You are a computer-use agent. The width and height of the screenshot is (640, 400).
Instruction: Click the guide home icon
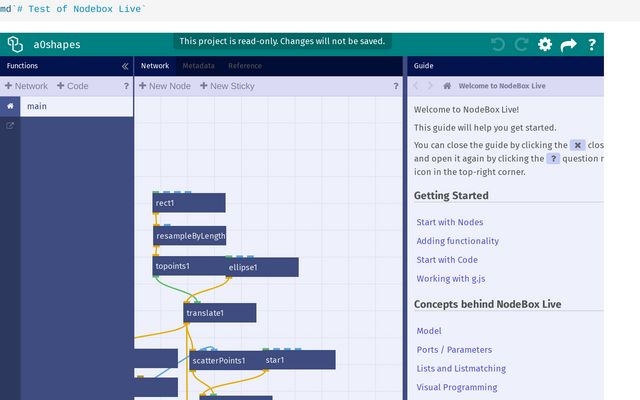click(x=447, y=86)
